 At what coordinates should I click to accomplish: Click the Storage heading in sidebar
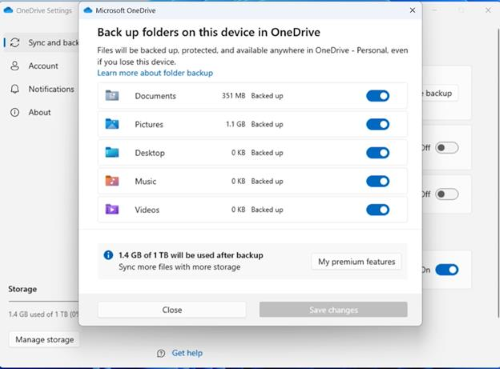(x=23, y=289)
